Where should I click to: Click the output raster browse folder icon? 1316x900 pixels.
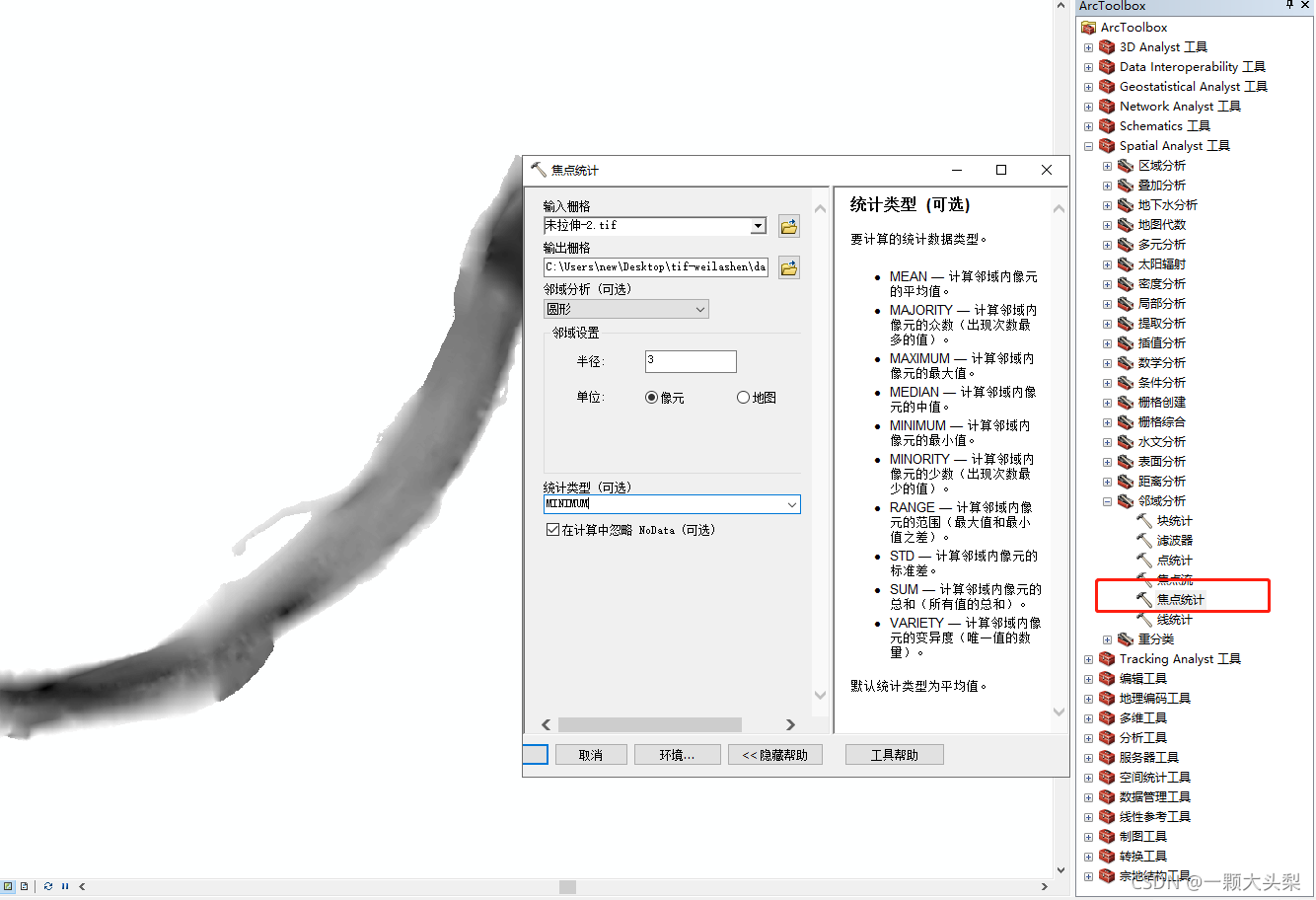click(x=787, y=266)
